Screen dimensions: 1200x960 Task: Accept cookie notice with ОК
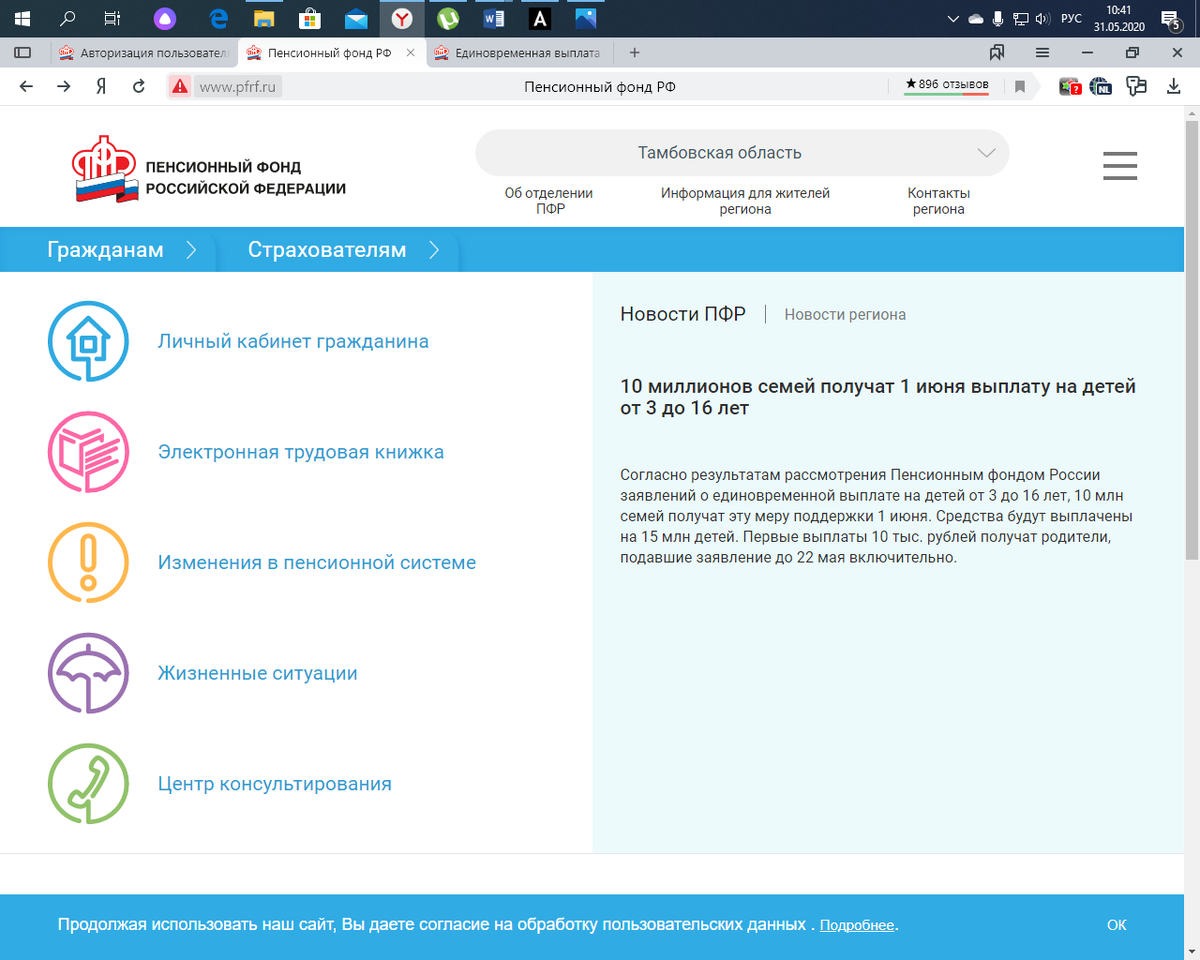1117,925
